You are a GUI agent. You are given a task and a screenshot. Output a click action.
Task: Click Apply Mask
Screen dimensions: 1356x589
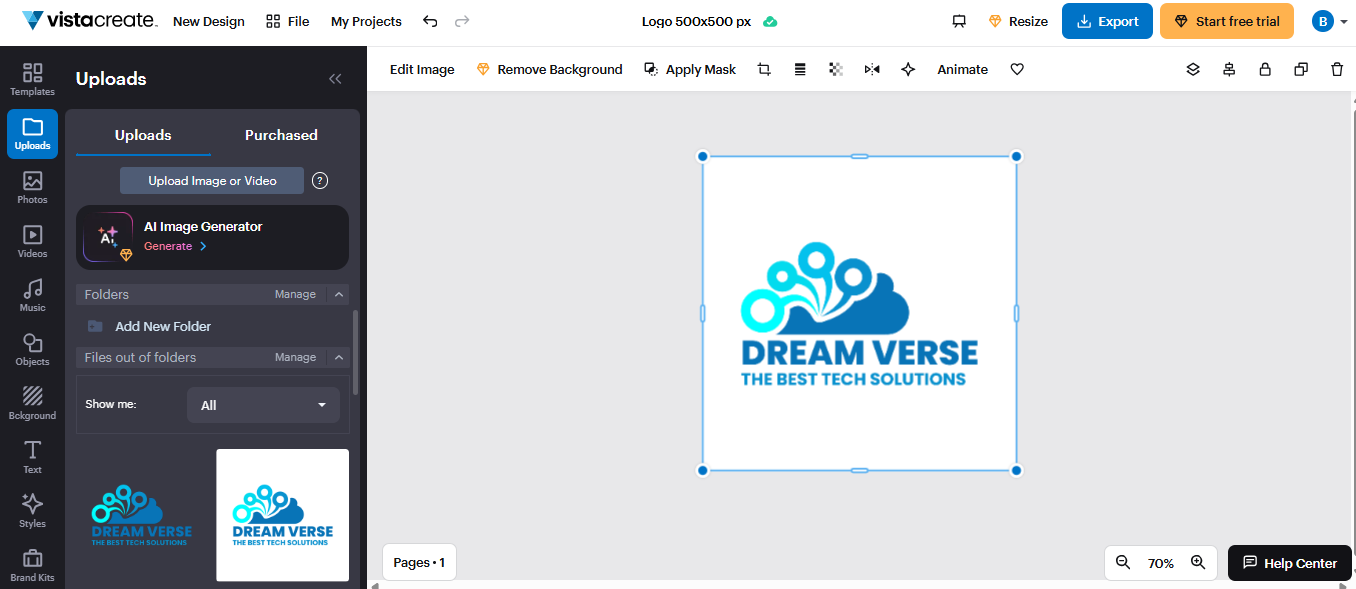690,69
